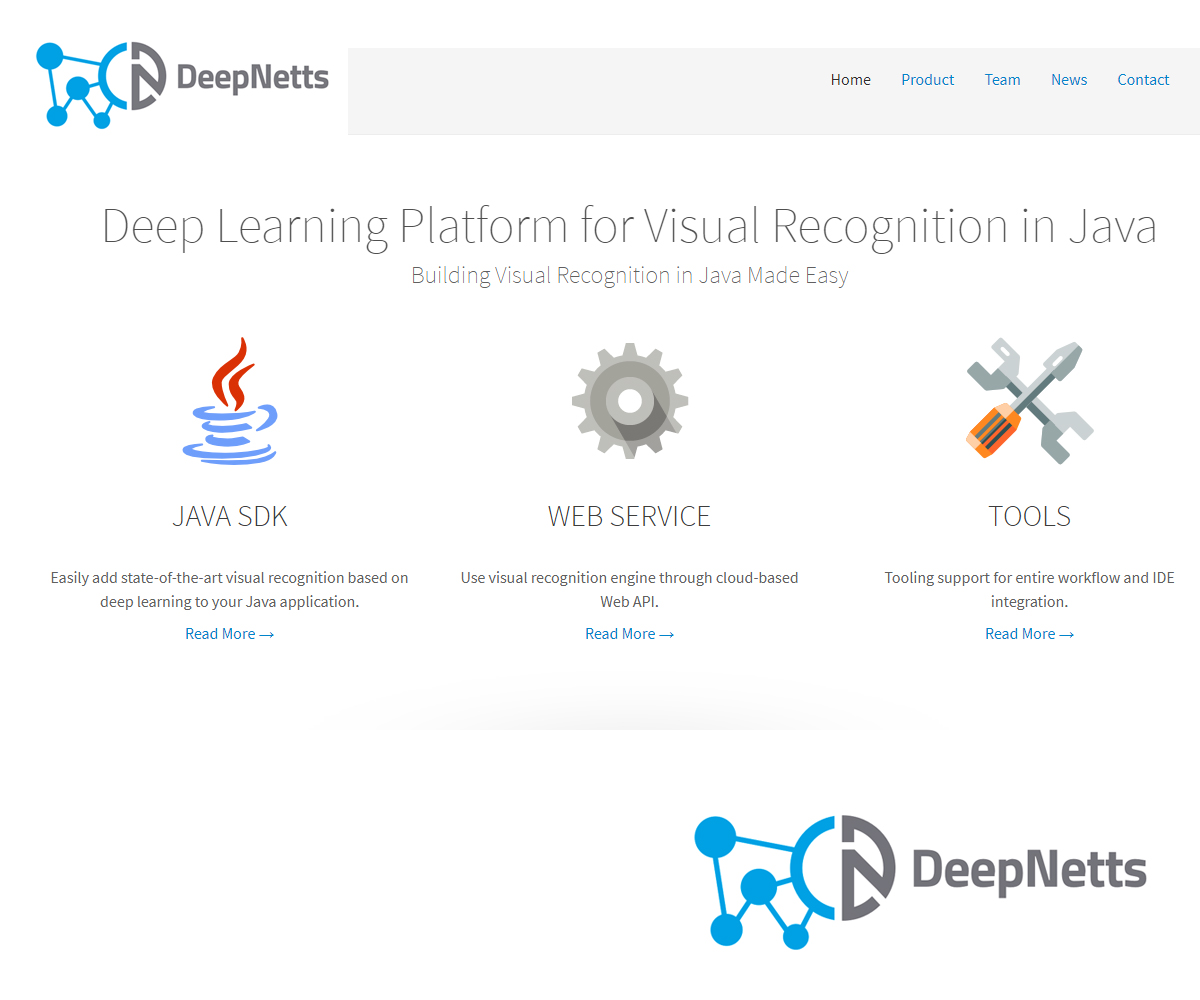
Task: Click the Java coffee cup icon
Action: 230,400
